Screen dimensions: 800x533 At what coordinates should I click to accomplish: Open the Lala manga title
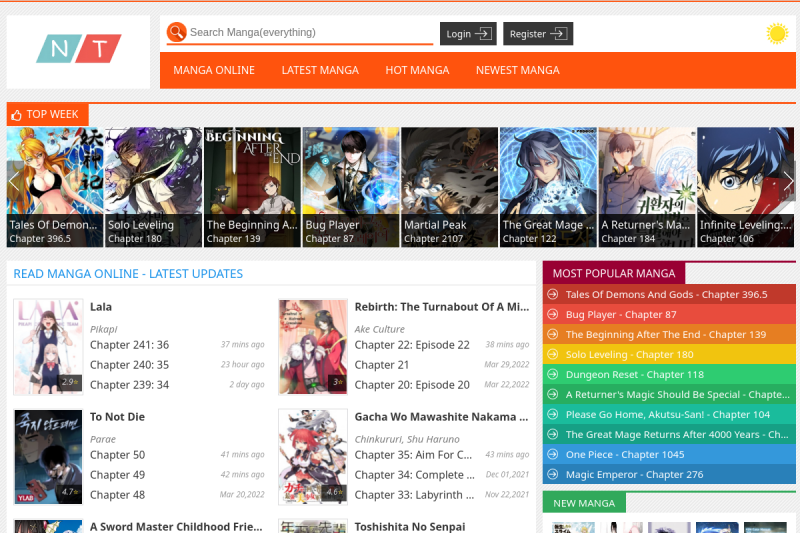101,307
